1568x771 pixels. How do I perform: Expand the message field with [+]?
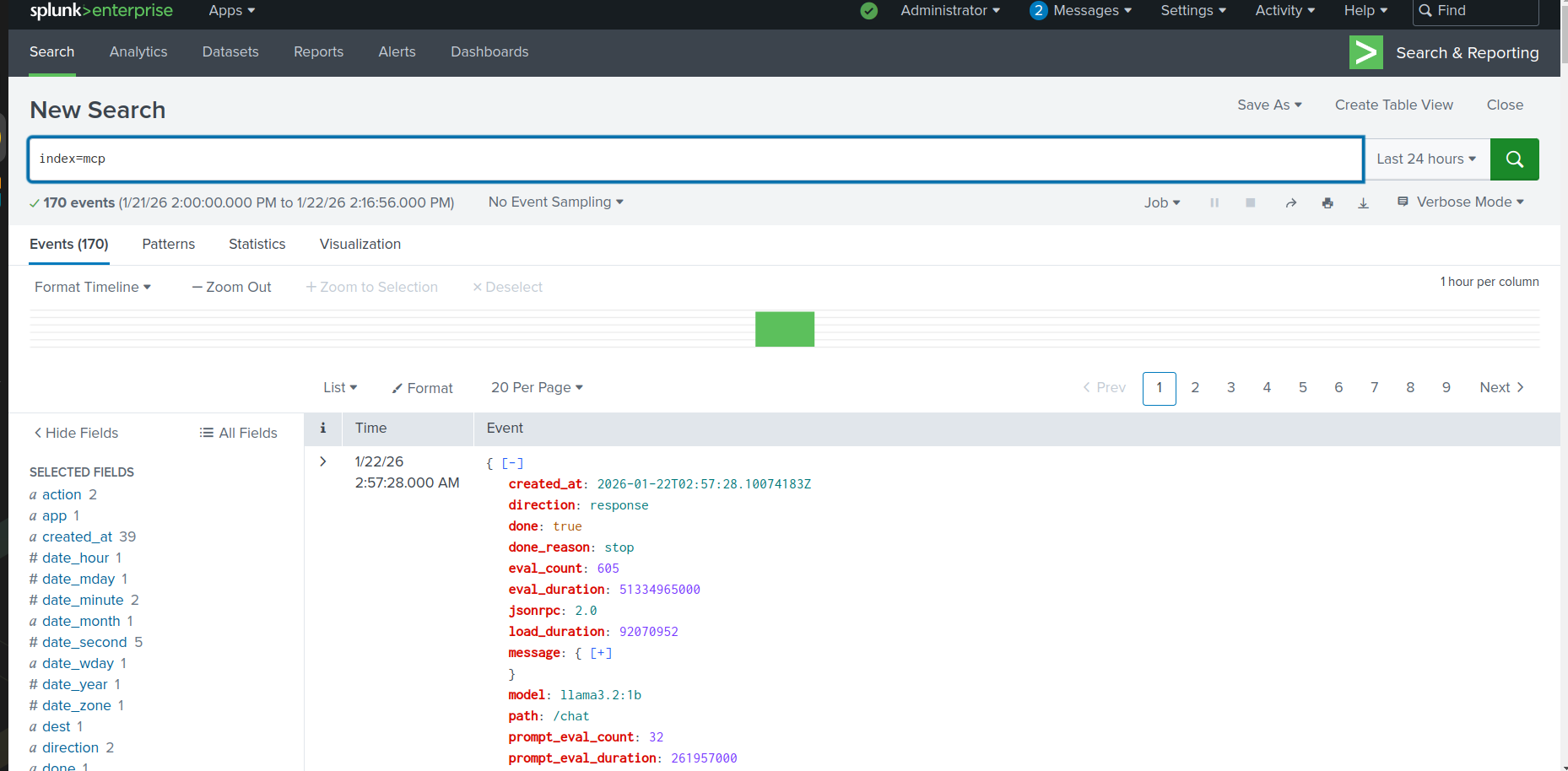[x=601, y=653]
